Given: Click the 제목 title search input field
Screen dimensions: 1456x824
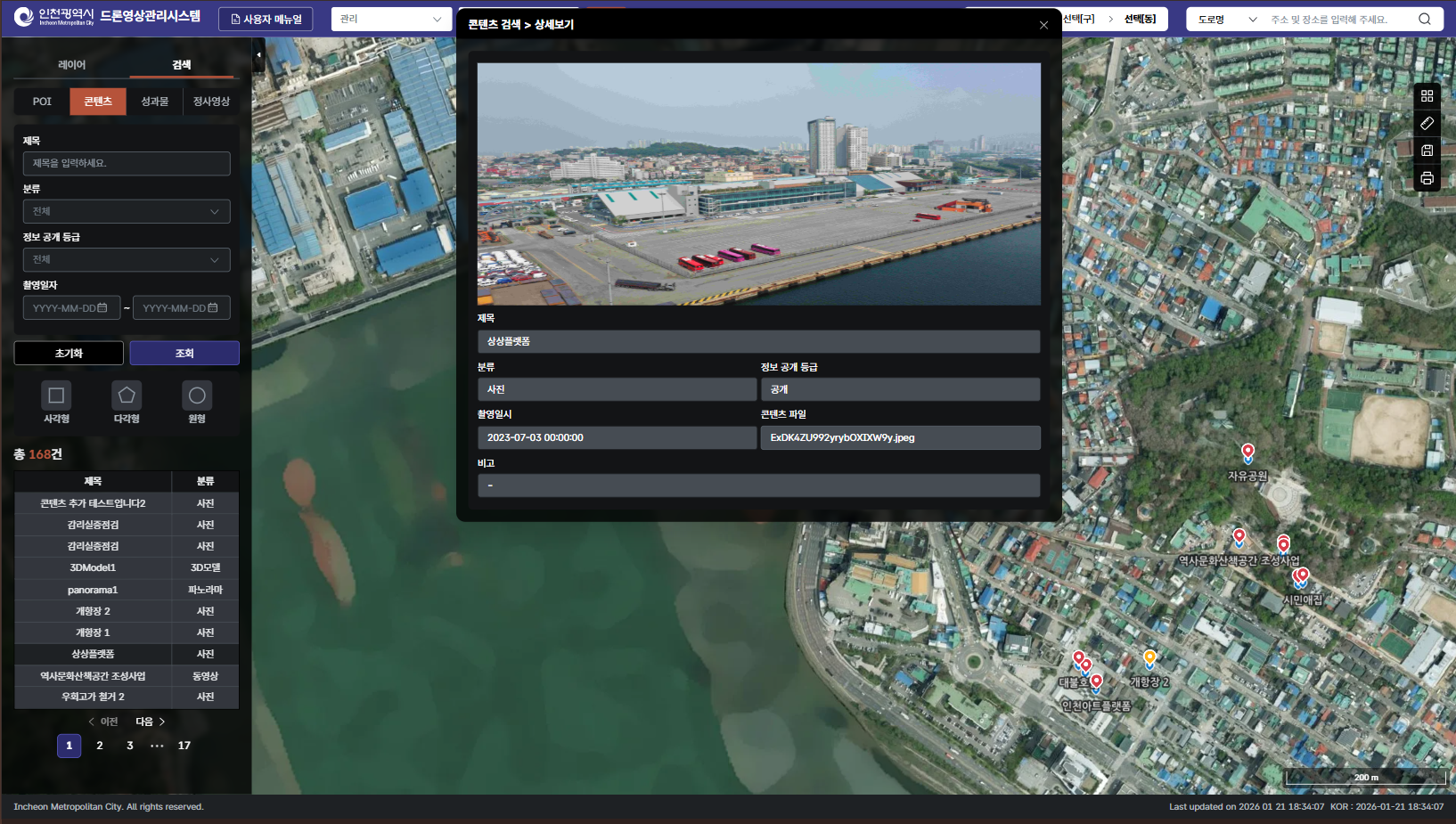Looking at the screenshot, I should click(x=127, y=163).
